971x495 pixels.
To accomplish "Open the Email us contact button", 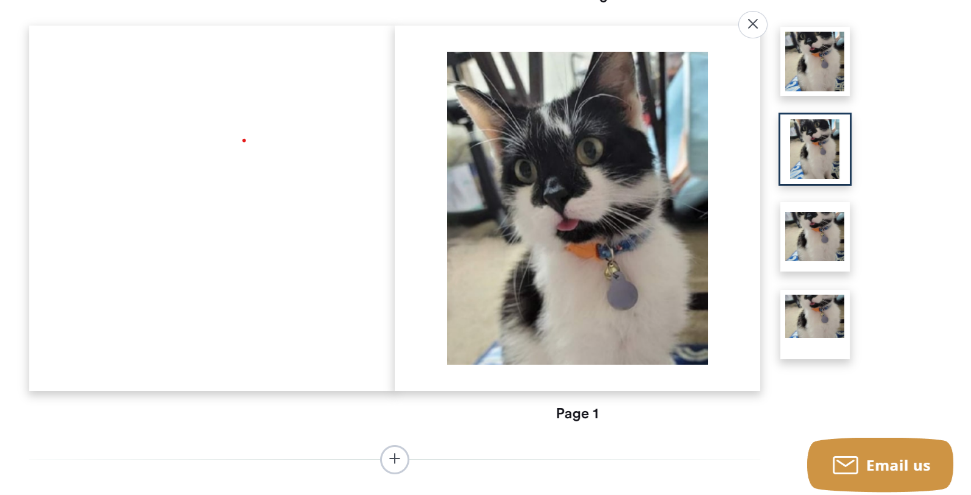I will pyautogui.click(x=880, y=465).
